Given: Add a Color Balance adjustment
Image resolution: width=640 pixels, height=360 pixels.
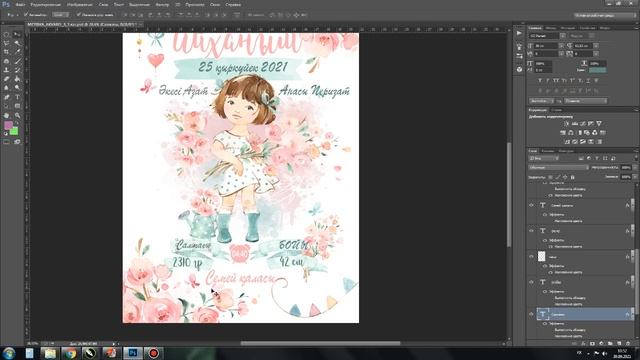Looking at the screenshot, I should coord(571,133).
